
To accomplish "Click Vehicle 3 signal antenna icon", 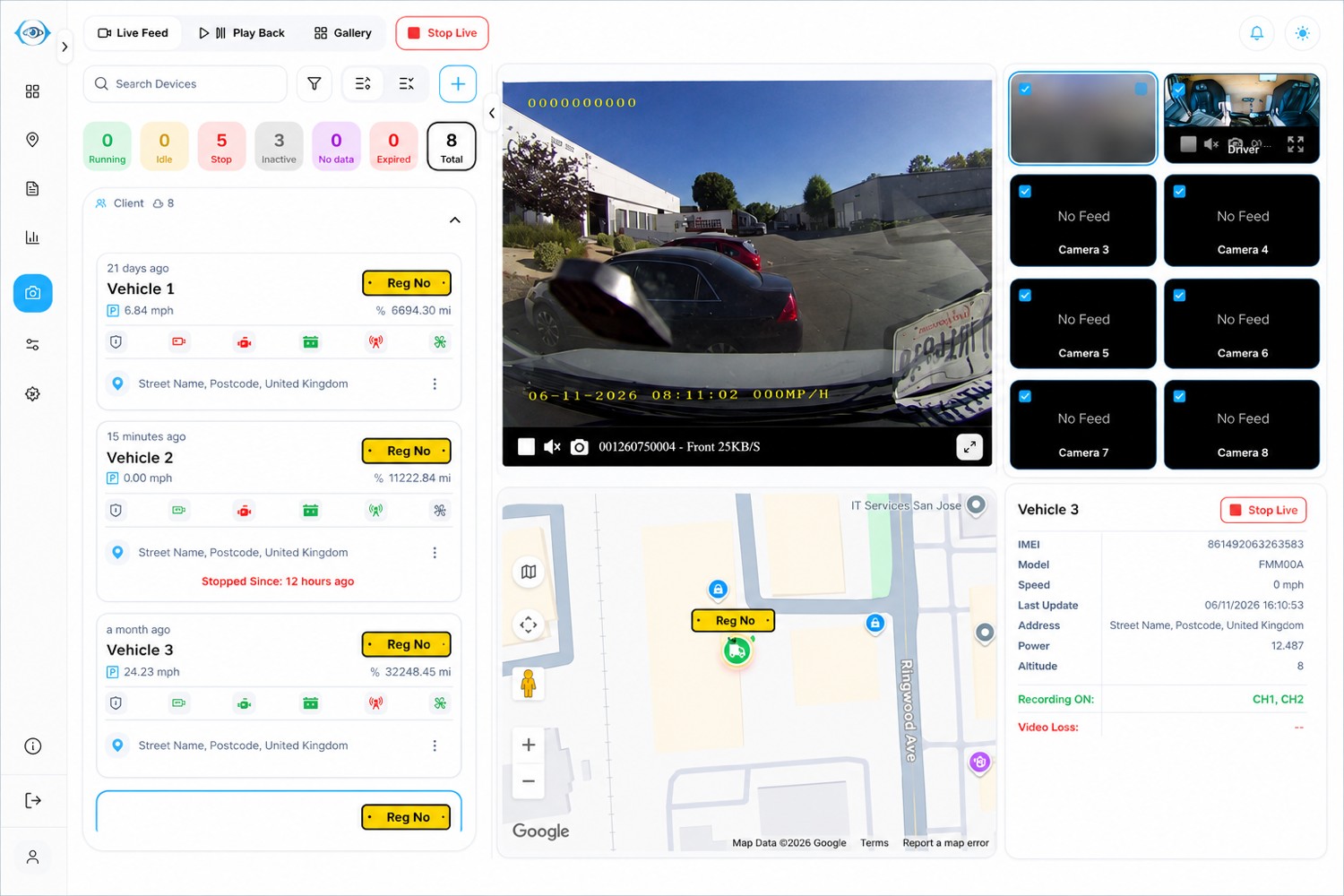I will 376,703.
